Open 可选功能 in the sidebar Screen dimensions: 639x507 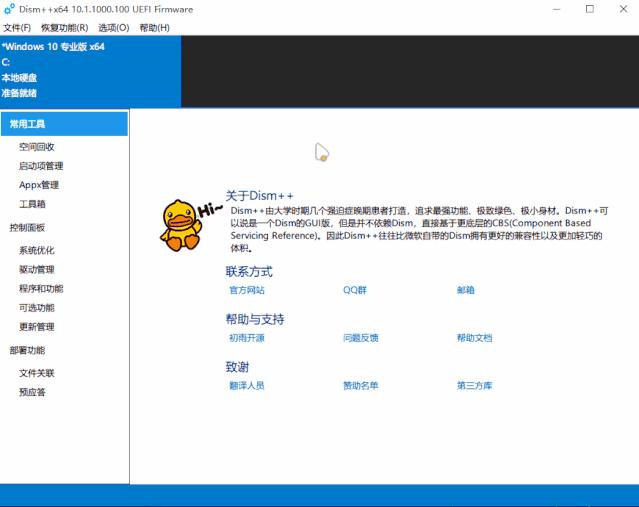pyautogui.click(x=37, y=308)
